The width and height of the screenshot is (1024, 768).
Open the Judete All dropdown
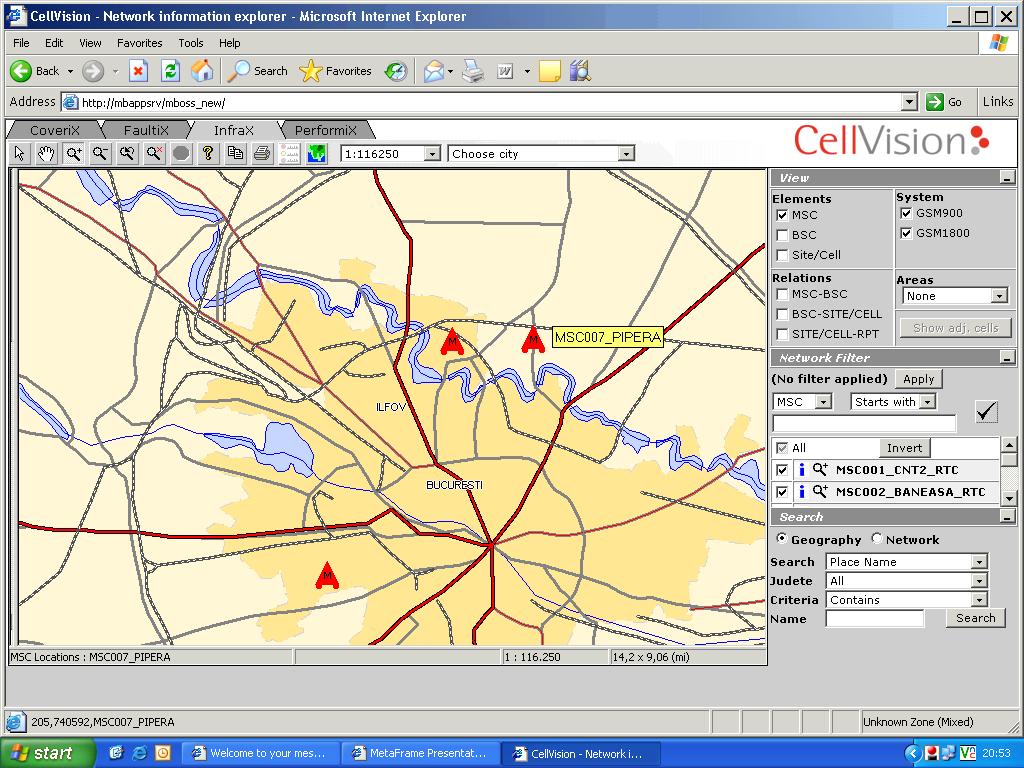tap(978, 581)
